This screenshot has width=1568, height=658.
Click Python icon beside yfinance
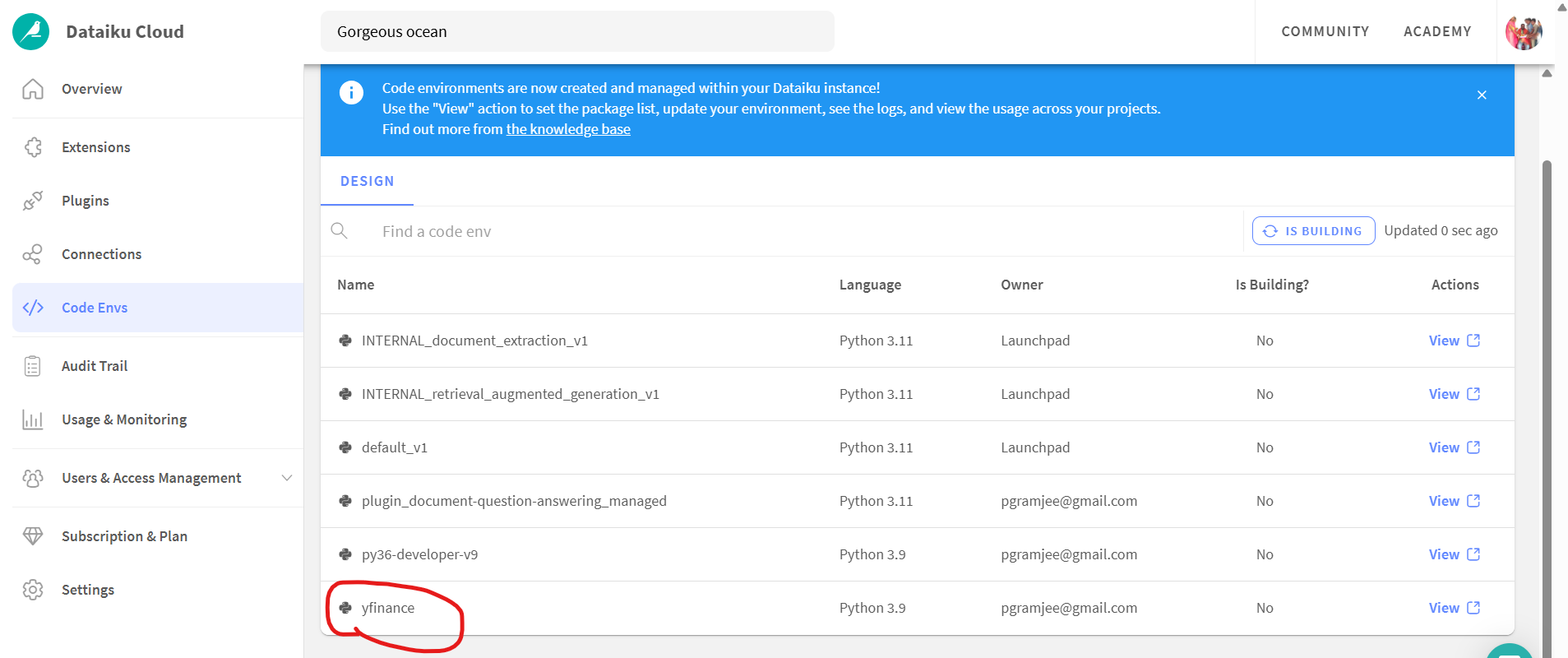click(345, 608)
